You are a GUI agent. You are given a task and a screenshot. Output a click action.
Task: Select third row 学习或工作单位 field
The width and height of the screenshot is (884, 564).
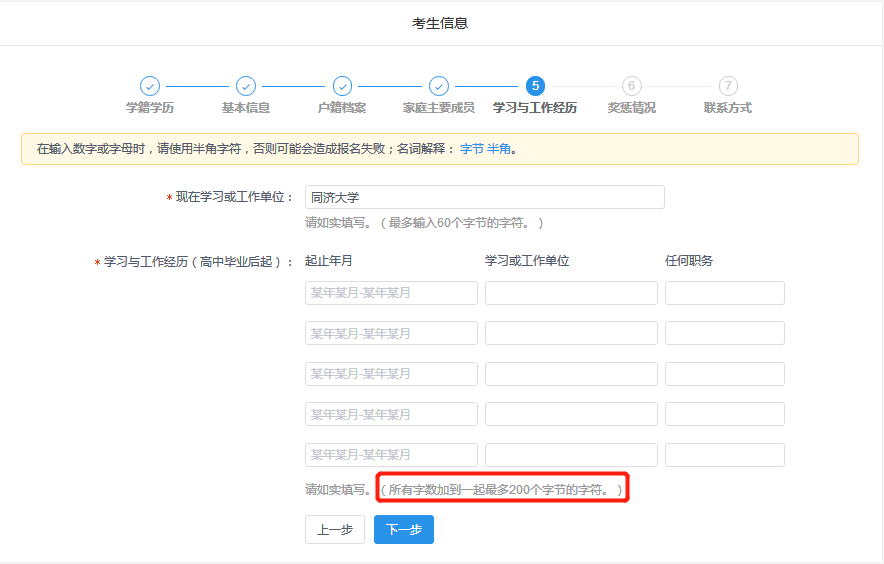click(x=571, y=374)
